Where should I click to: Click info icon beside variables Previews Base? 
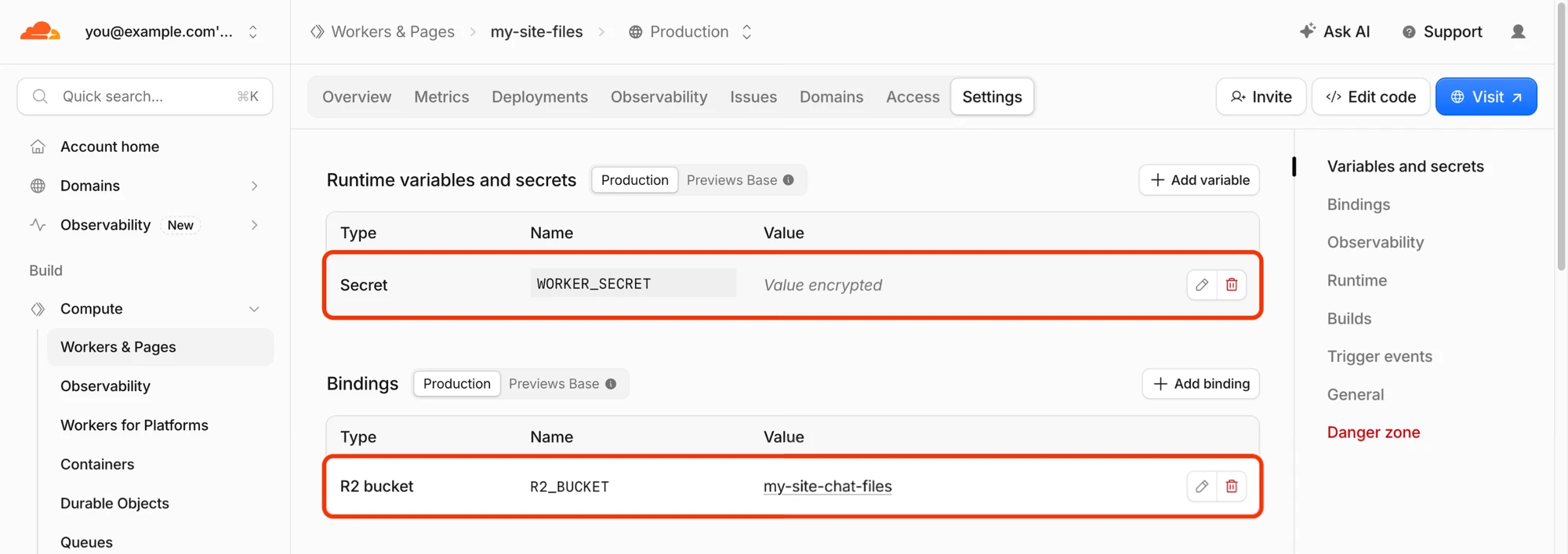pos(789,180)
